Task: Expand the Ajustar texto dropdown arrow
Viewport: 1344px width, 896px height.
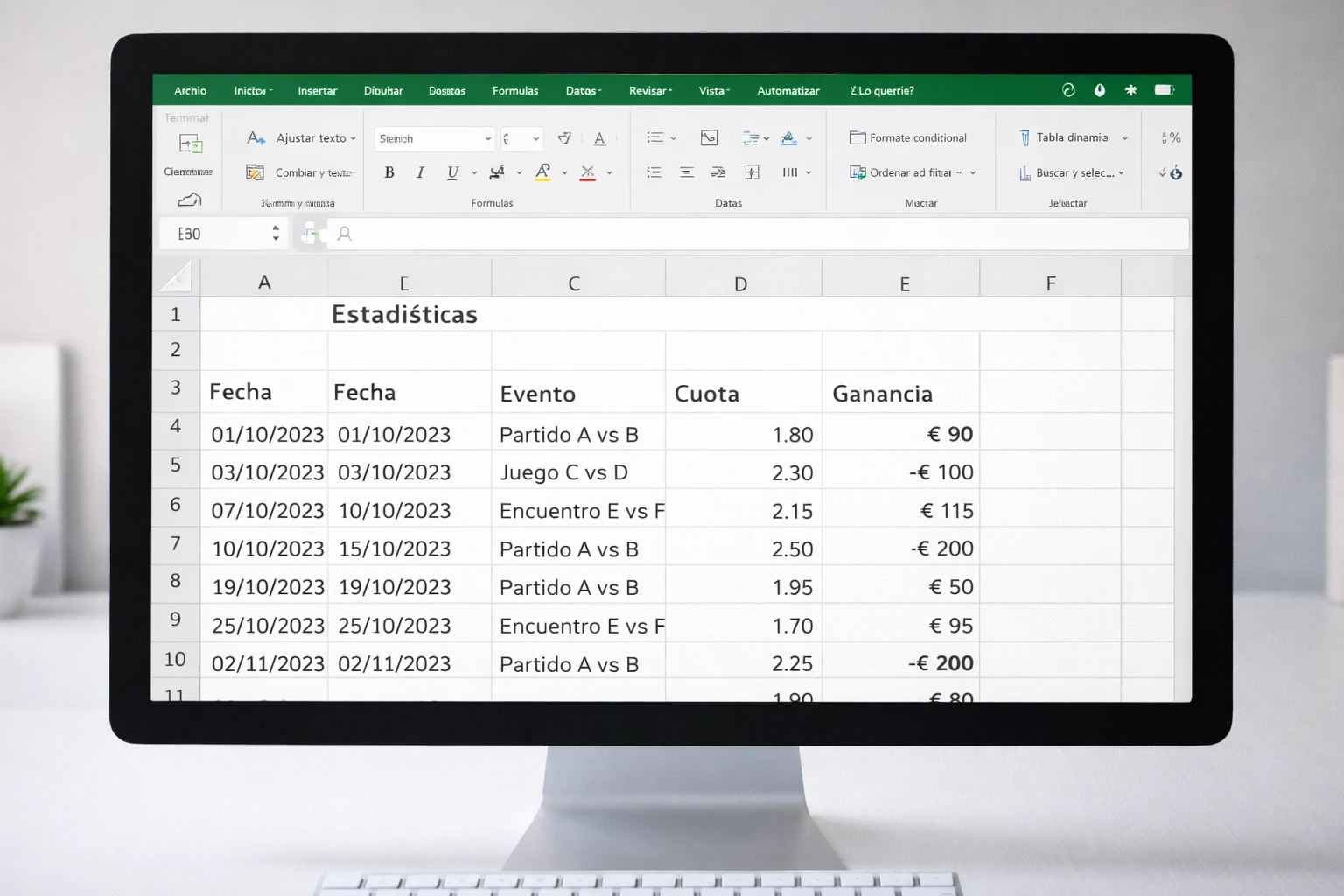Action: (353, 138)
